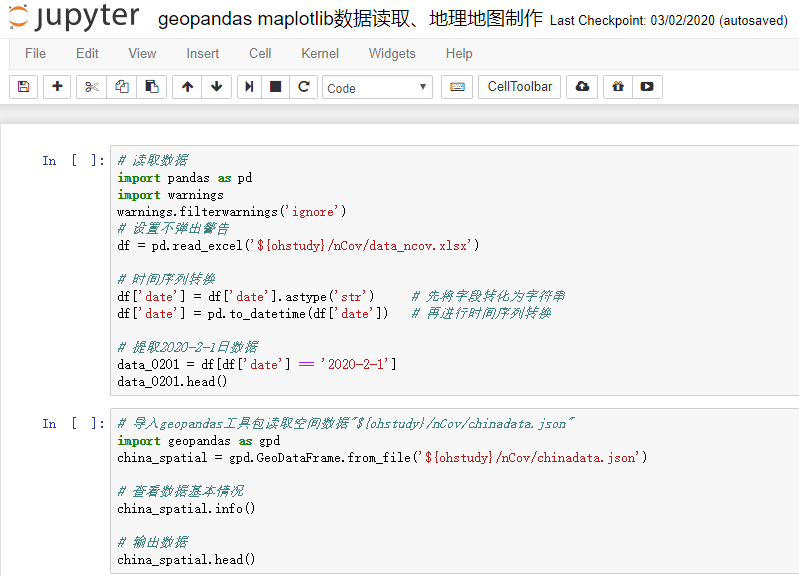Screen dimensions: 799x576
Task: Click the line 'data_0201.head()'
Action: pos(172,381)
